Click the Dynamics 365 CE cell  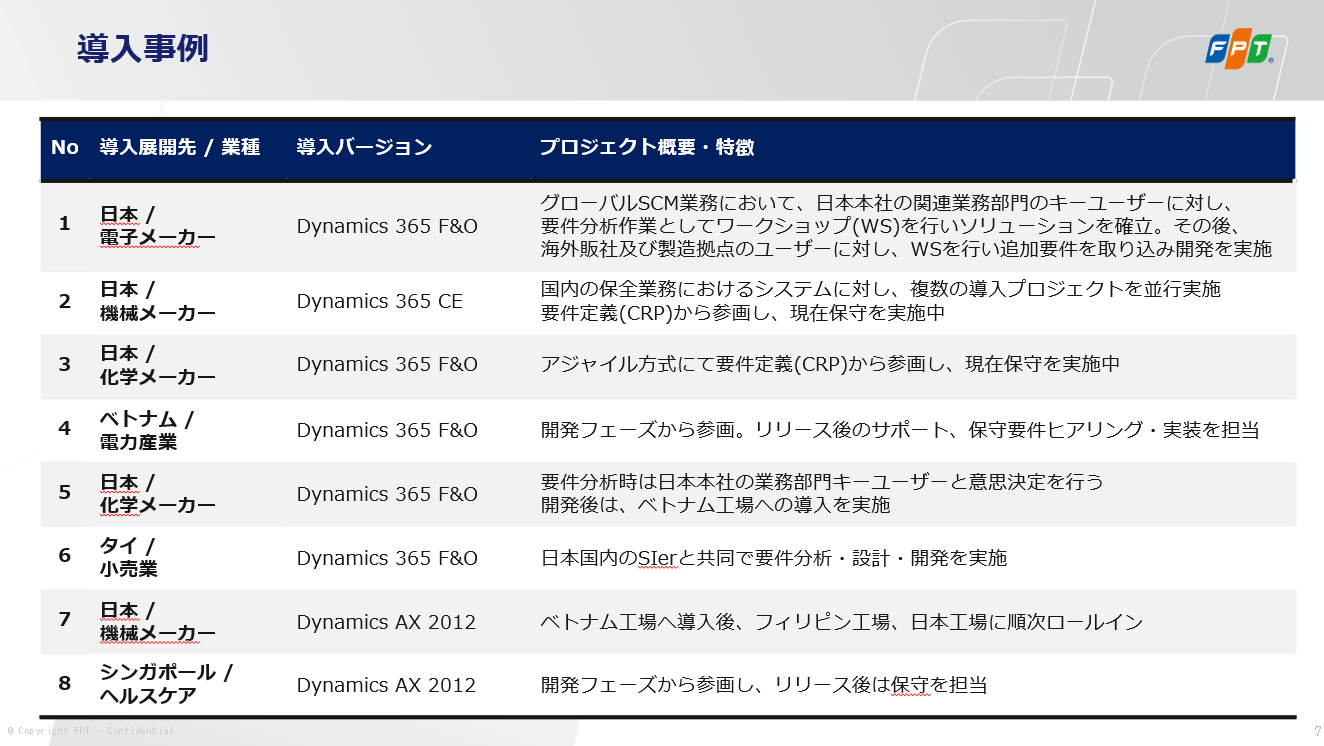click(x=380, y=301)
